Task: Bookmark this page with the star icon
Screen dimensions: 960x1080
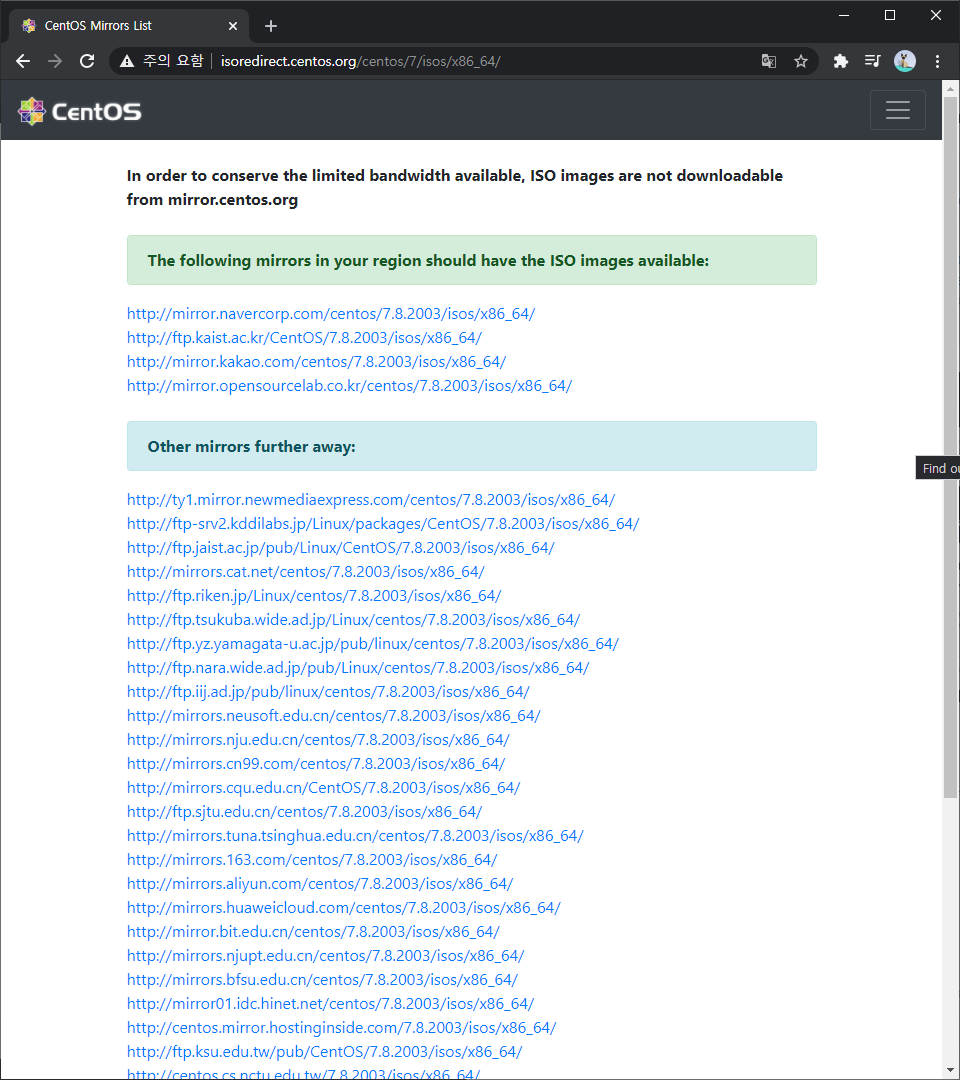Action: [x=800, y=61]
